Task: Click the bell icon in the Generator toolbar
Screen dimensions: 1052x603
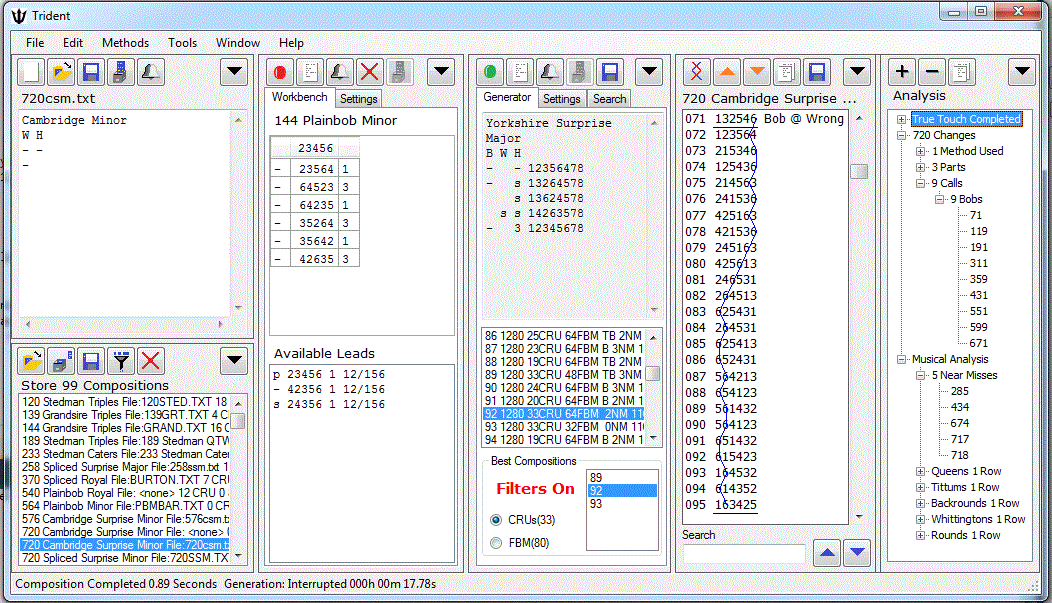Action: point(550,72)
